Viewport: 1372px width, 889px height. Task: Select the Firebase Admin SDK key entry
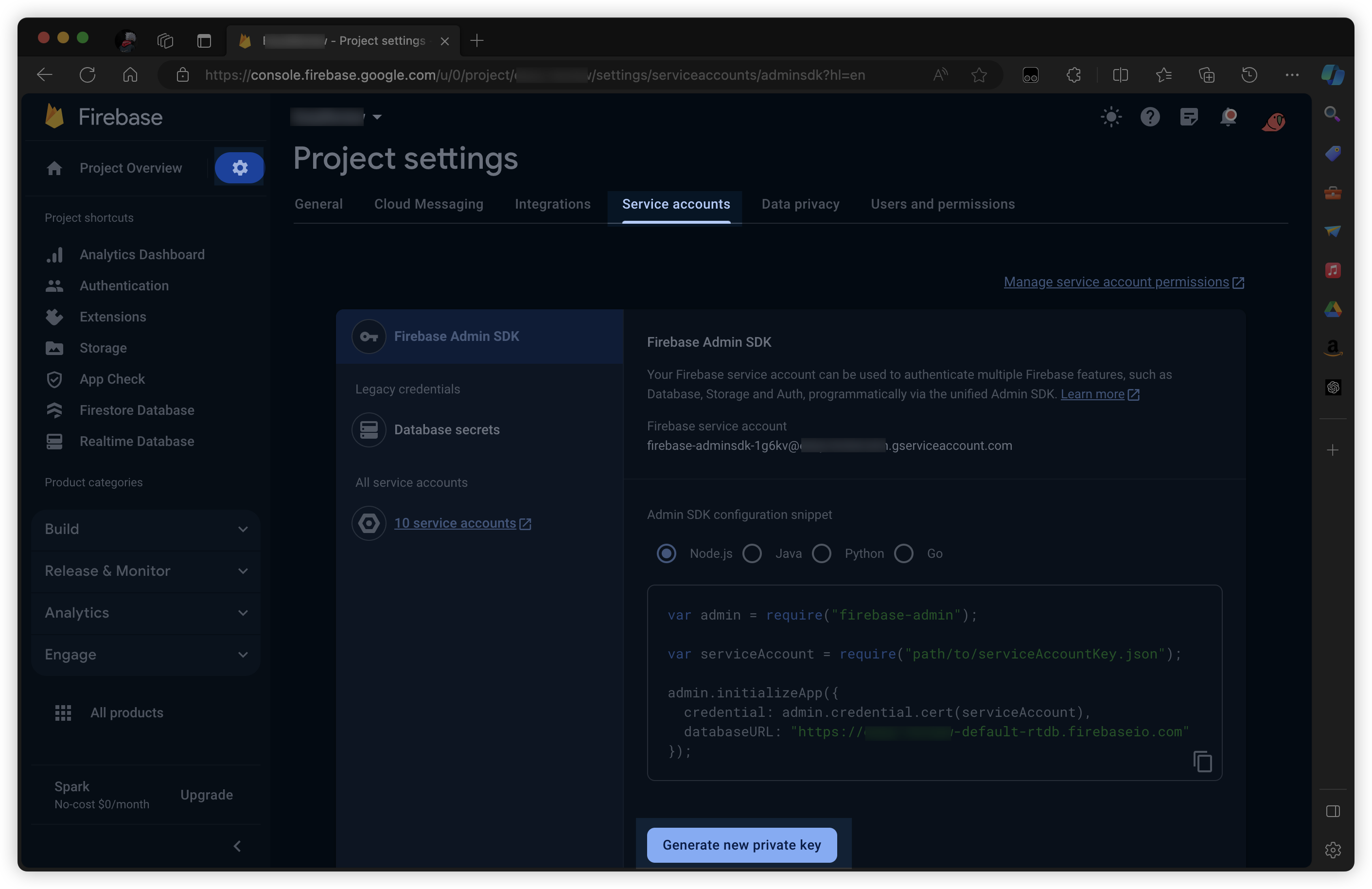480,336
